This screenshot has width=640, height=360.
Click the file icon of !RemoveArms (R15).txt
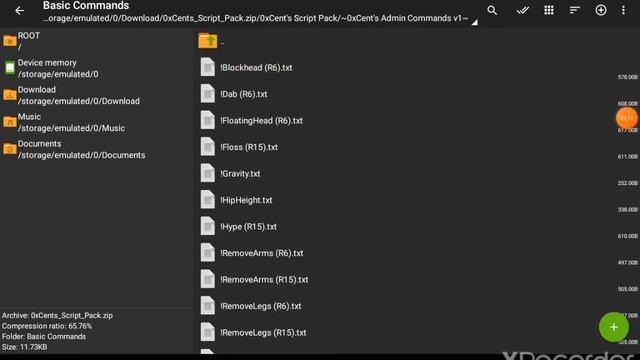207,280
